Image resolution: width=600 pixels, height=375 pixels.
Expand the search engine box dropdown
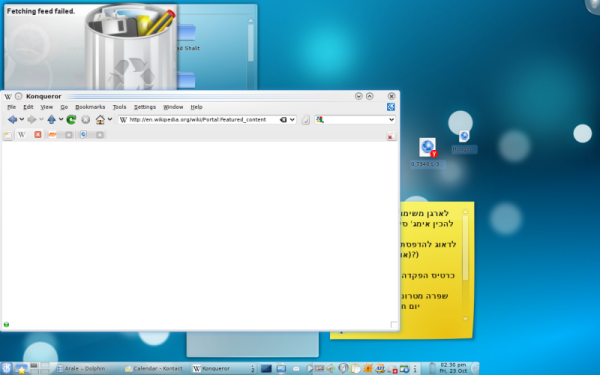[x=391, y=120]
